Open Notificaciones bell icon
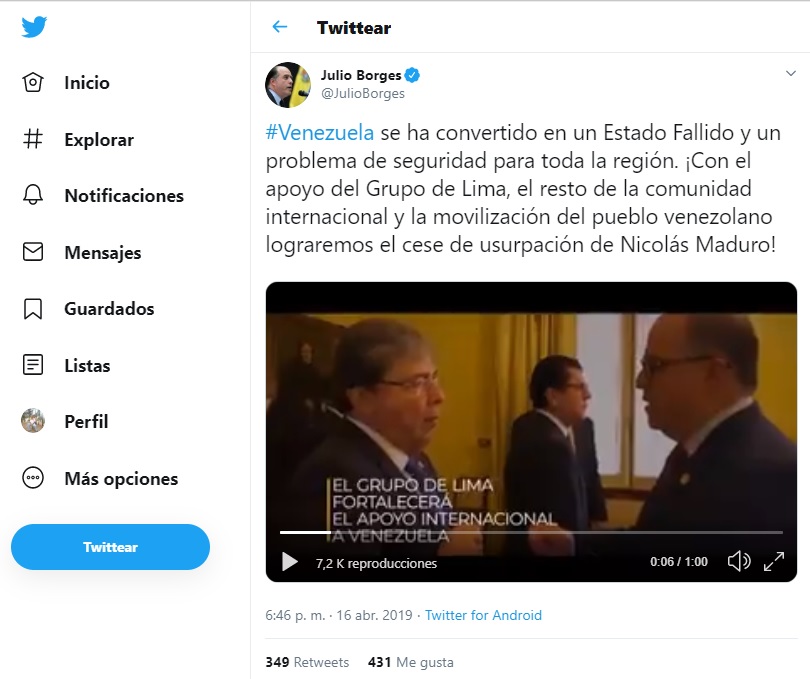The height and width of the screenshot is (679, 810). (33, 195)
